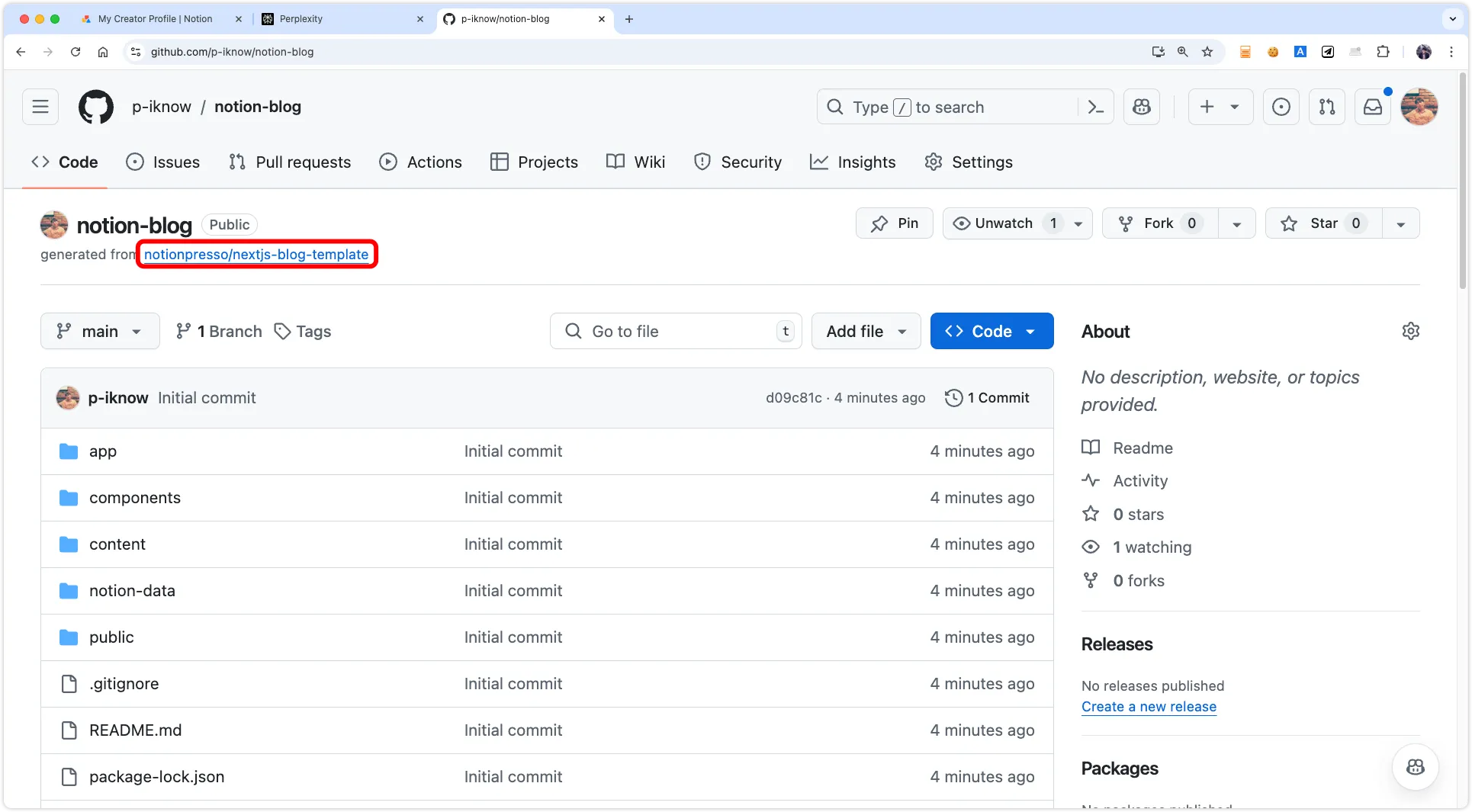Click the issues icon in header
The image size is (1472, 812).
click(1281, 107)
